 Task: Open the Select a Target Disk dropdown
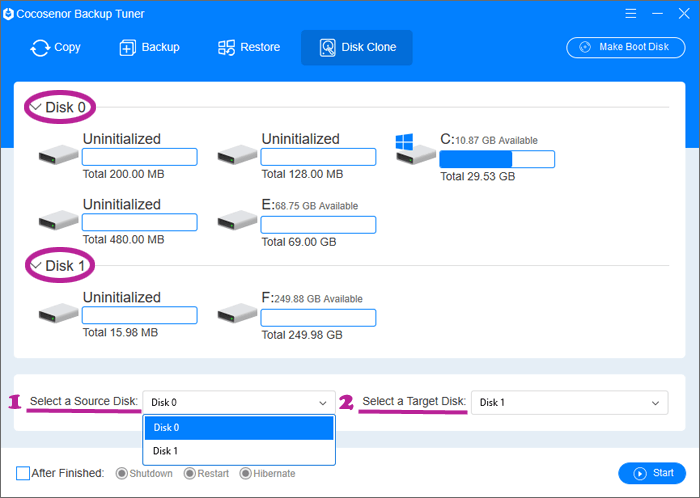click(x=570, y=403)
